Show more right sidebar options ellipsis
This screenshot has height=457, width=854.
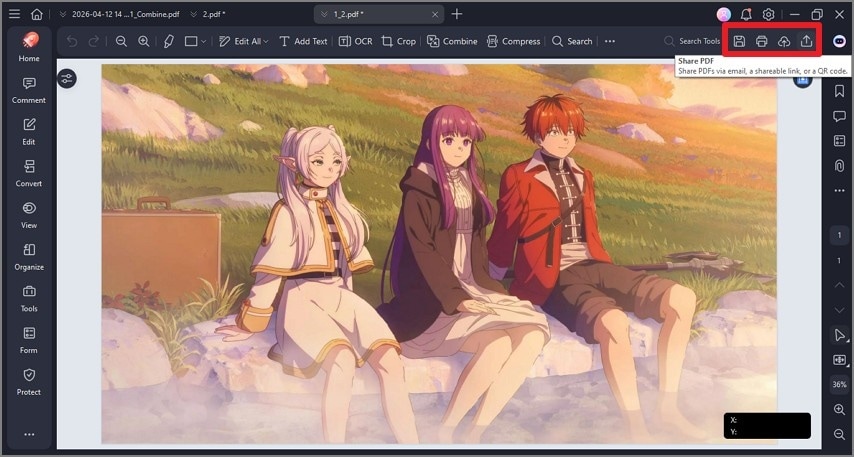[x=839, y=191]
